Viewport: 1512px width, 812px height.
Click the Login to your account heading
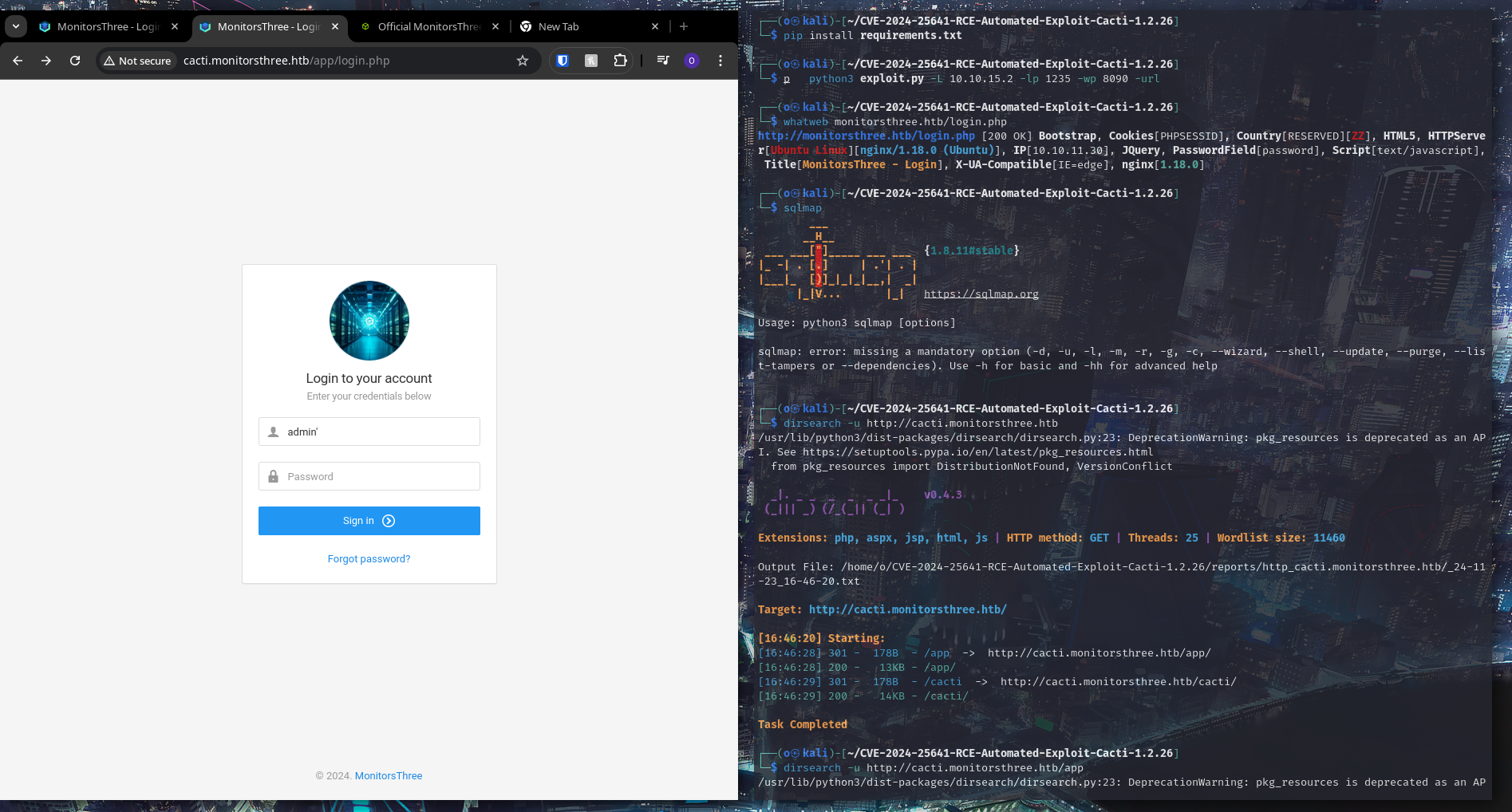click(x=369, y=378)
